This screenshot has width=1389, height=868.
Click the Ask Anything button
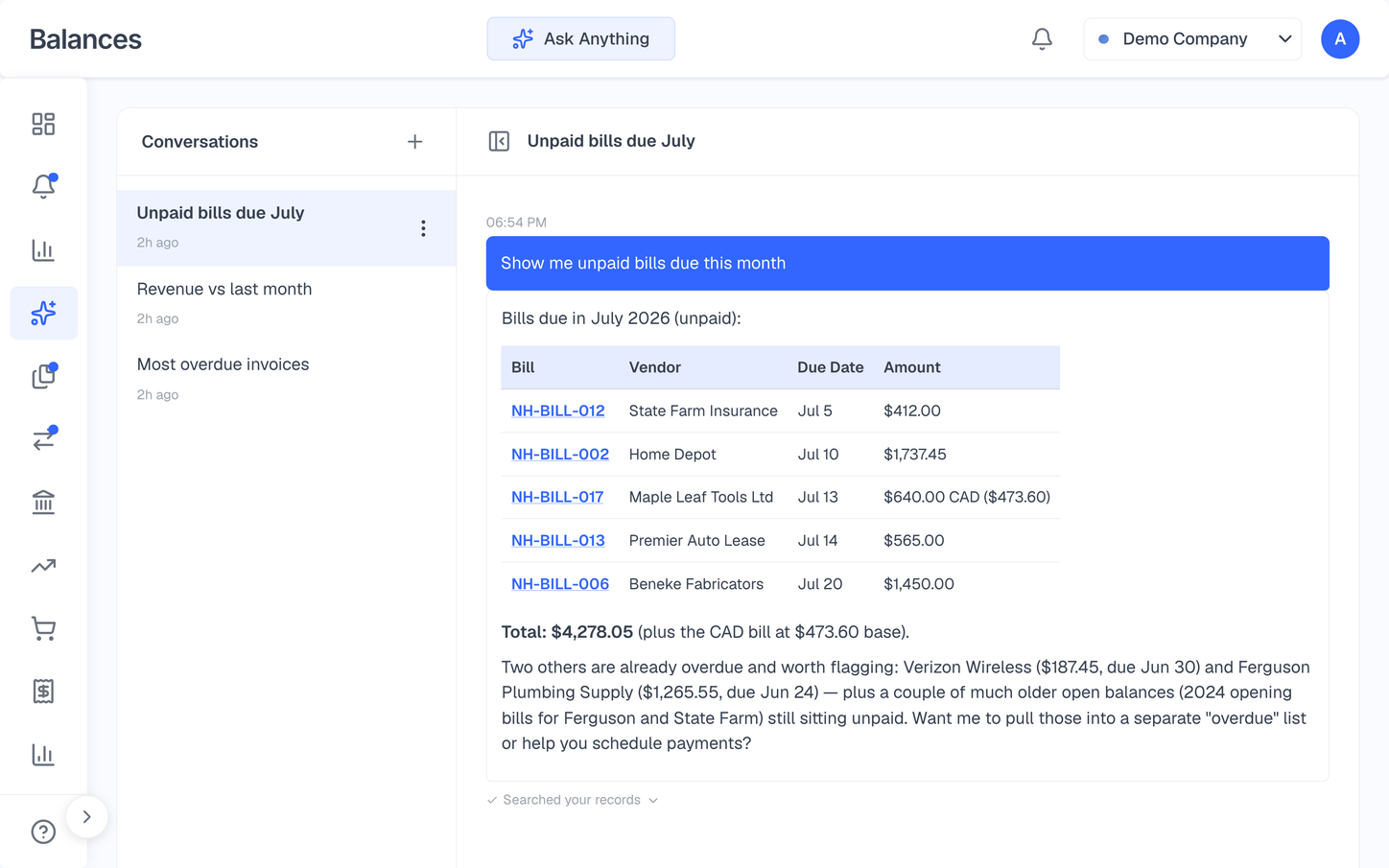pyautogui.click(x=580, y=39)
